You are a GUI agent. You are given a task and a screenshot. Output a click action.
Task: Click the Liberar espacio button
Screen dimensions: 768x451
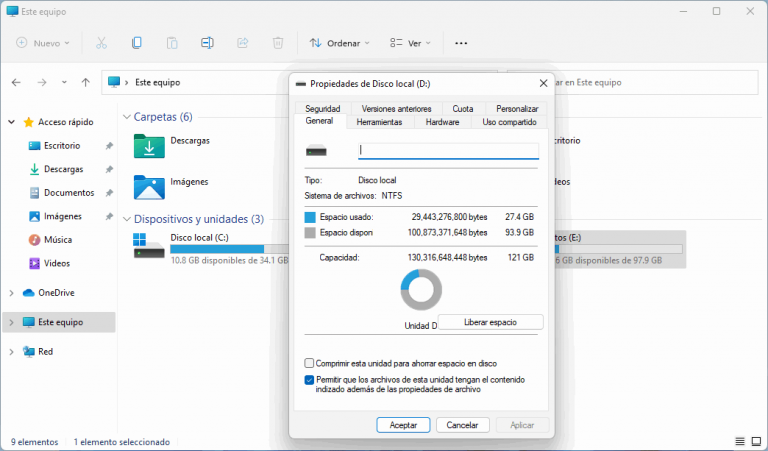click(490, 322)
